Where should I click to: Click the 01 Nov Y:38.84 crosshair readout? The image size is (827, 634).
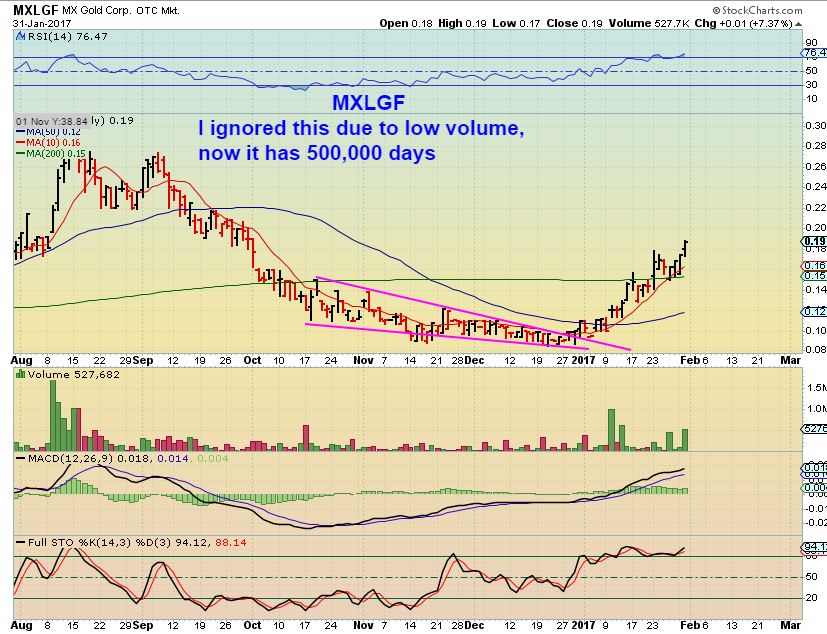[x=52, y=121]
